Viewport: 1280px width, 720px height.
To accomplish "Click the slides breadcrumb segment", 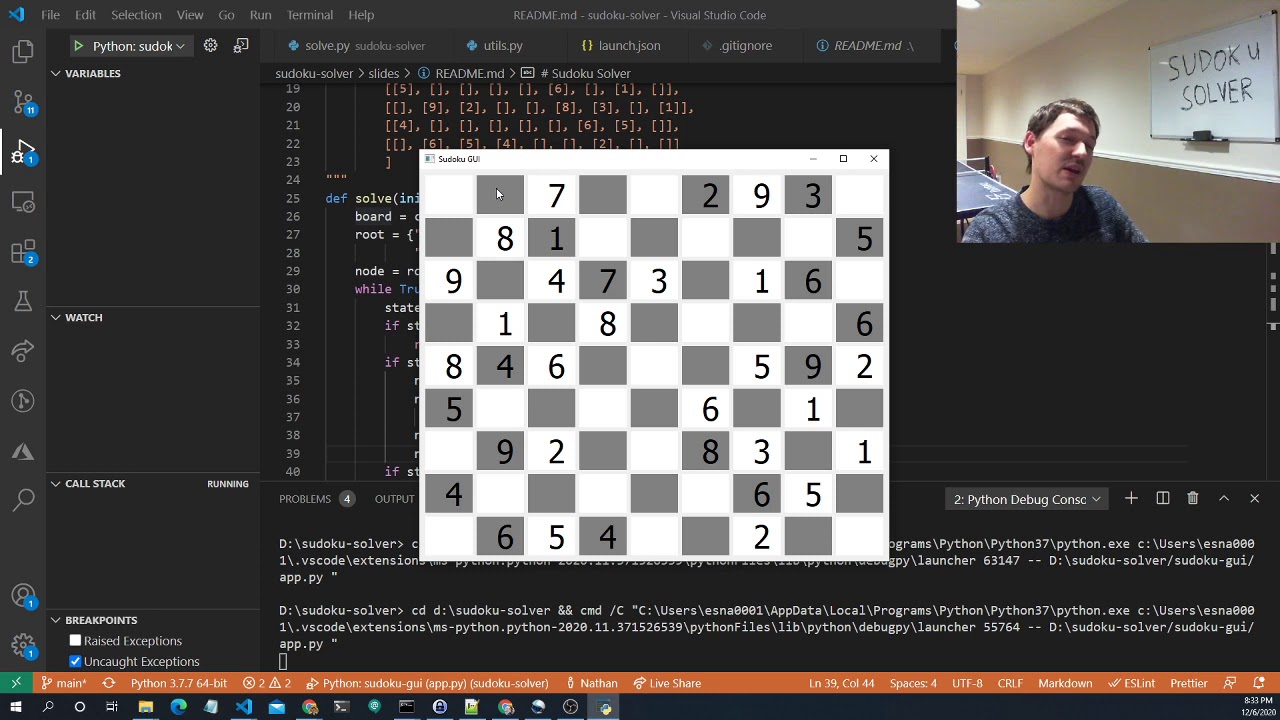I will 383,73.
